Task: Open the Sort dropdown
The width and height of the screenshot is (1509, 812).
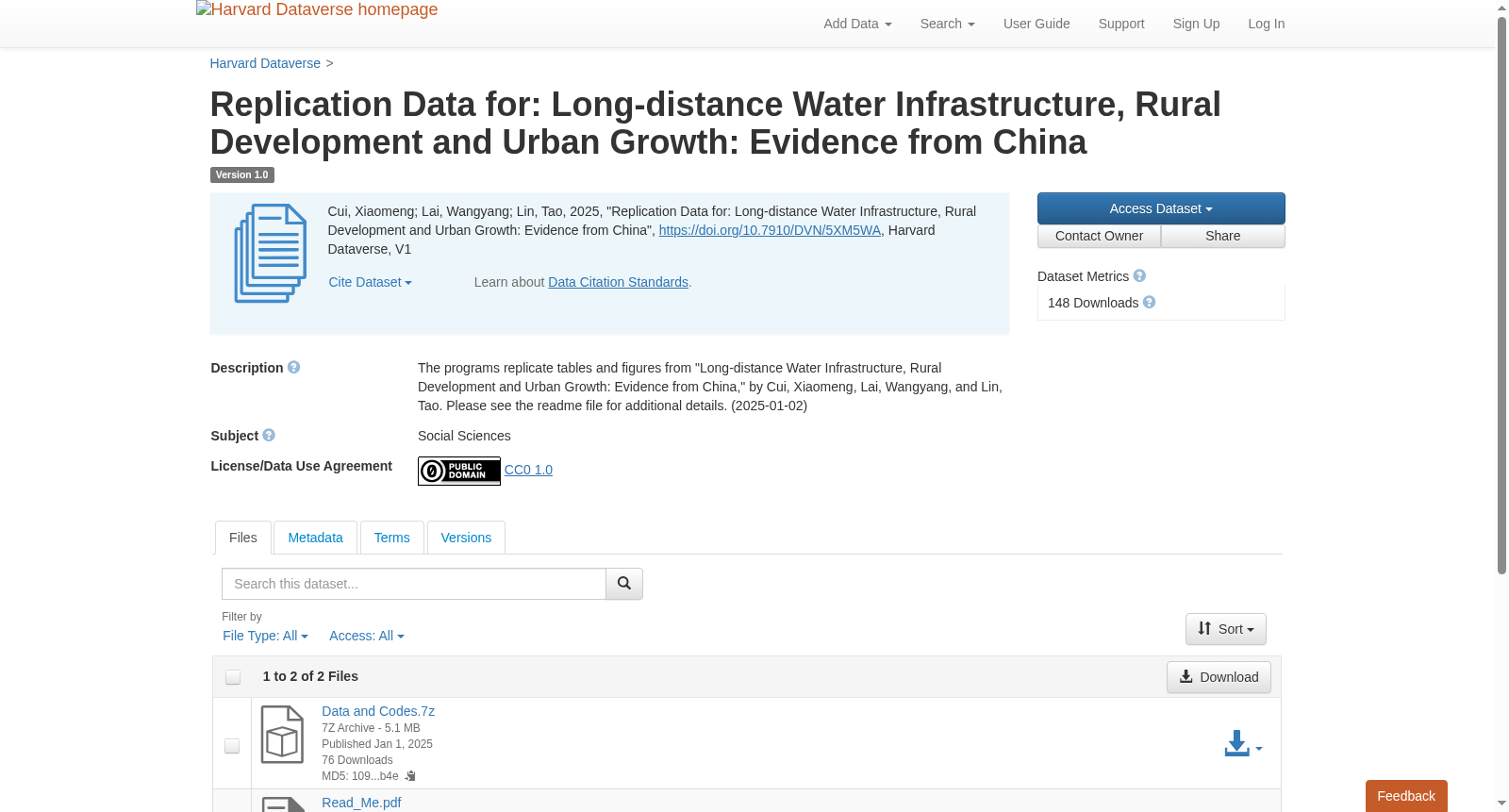Action: pos(1226,629)
